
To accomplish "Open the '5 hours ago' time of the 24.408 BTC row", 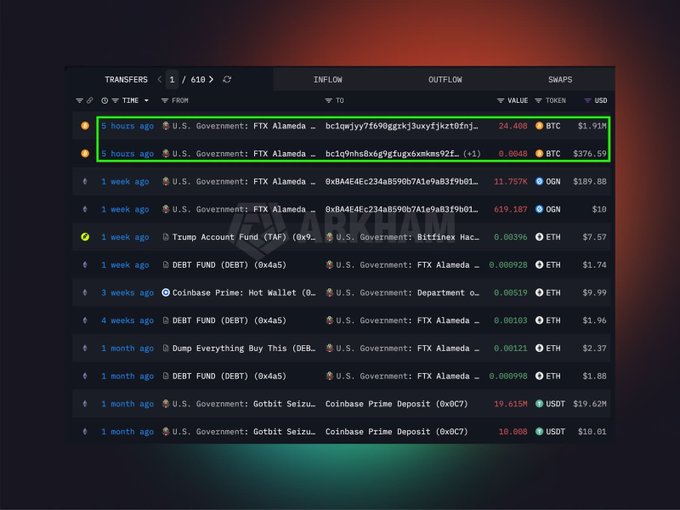I will 128,126.
